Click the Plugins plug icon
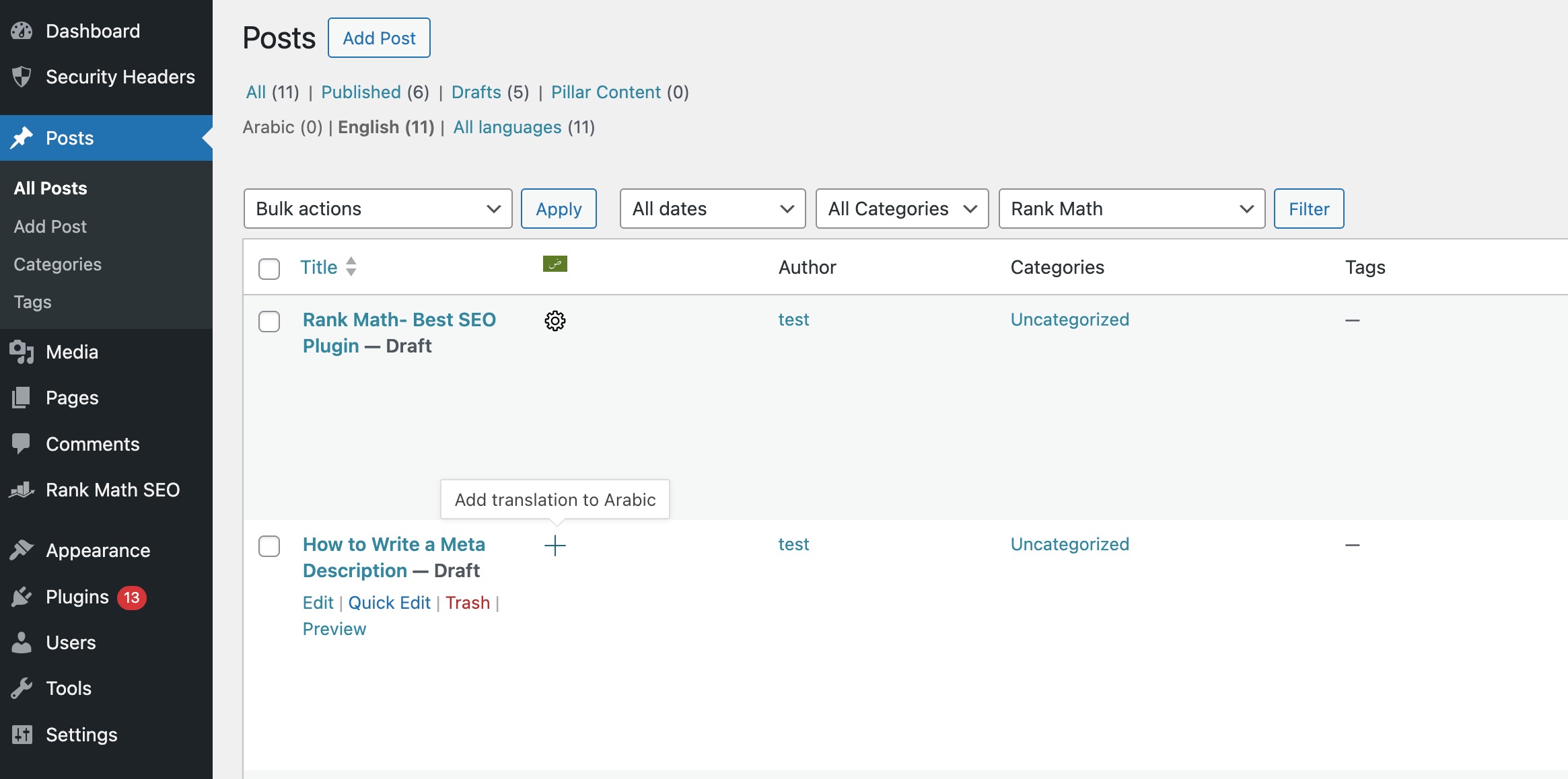Viewport: 1568px width, 779px height. click(x=22, y=597)
